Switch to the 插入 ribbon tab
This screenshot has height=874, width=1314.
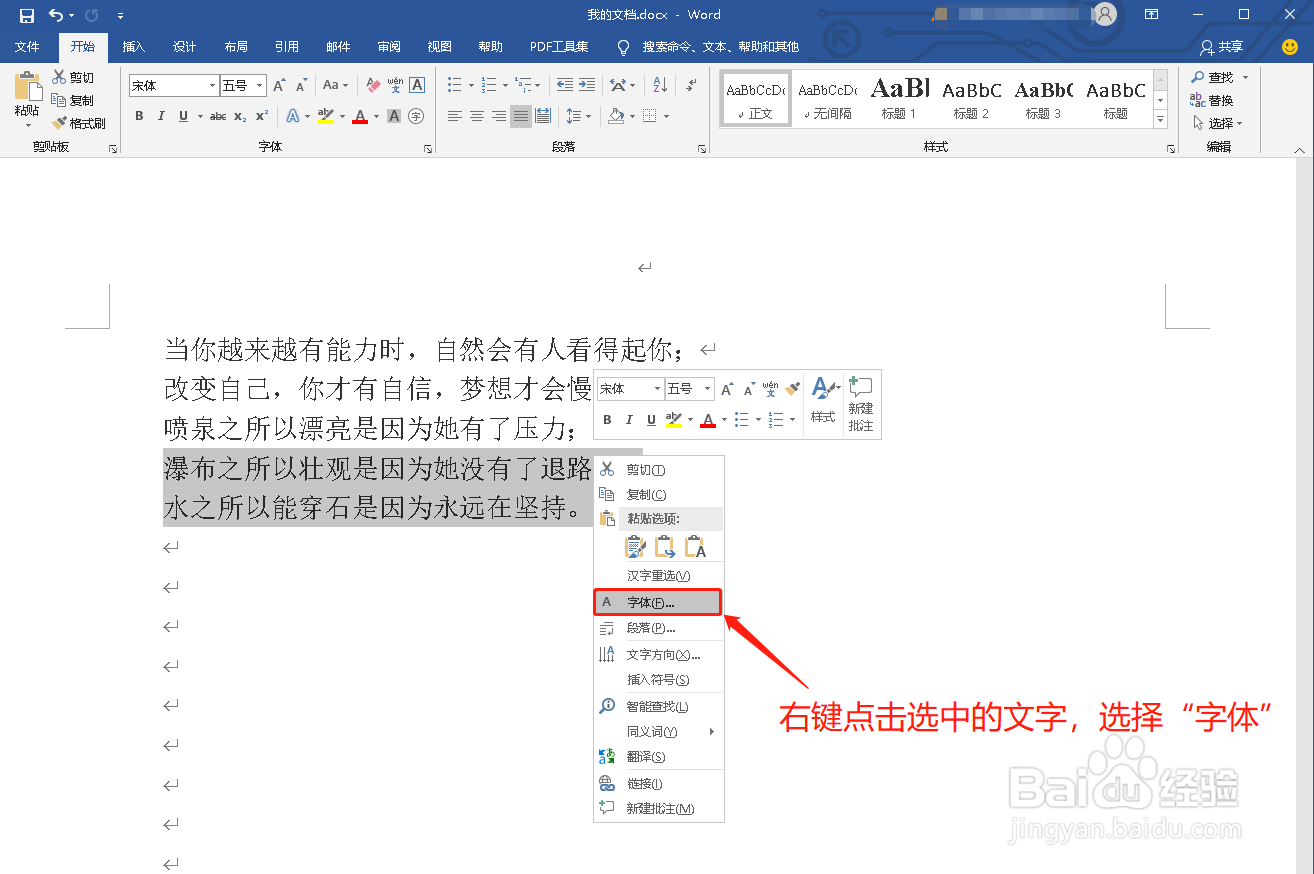[134, 47]
